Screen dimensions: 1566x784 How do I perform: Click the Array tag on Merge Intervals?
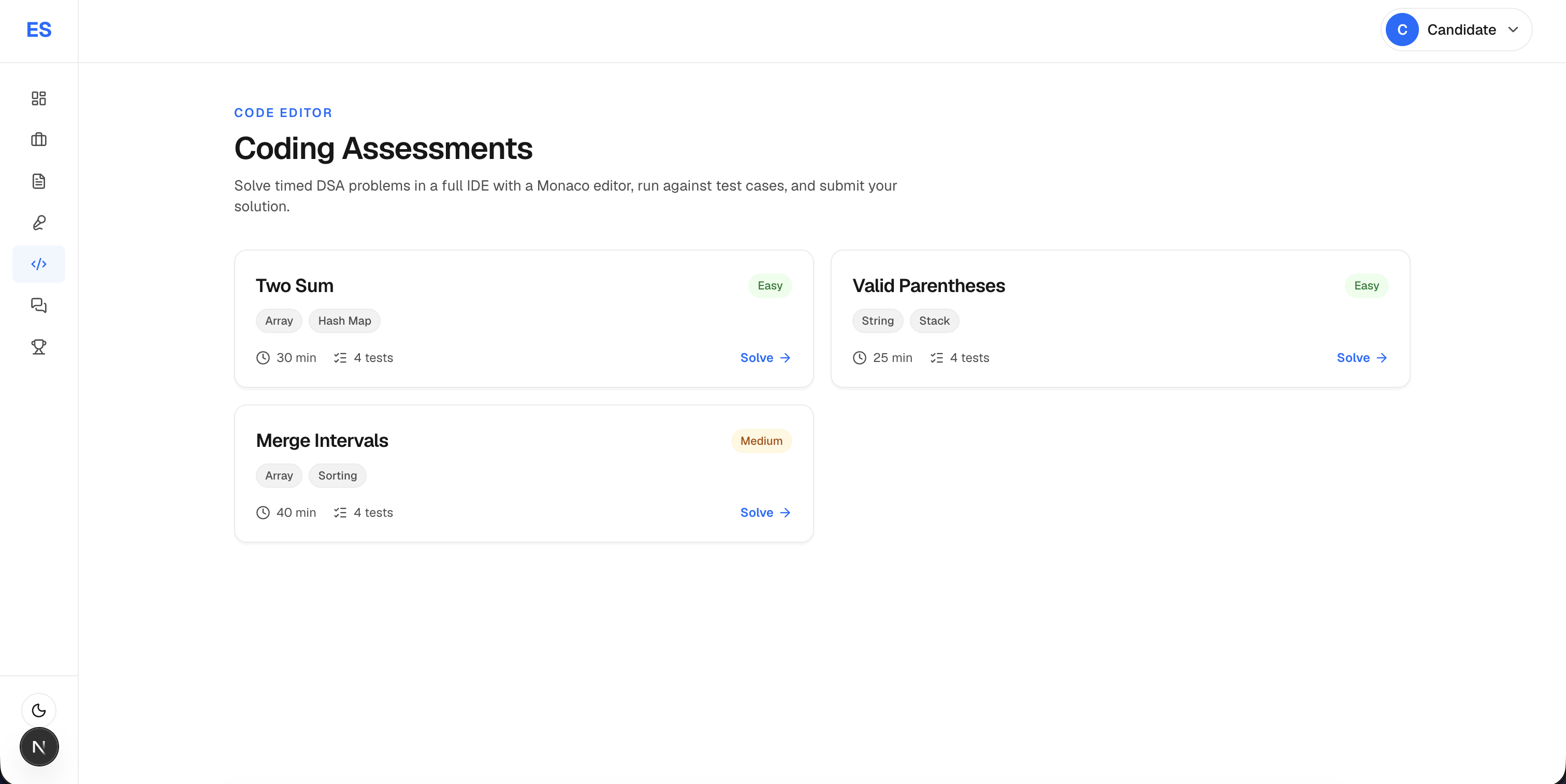click(x=279, y=475)
